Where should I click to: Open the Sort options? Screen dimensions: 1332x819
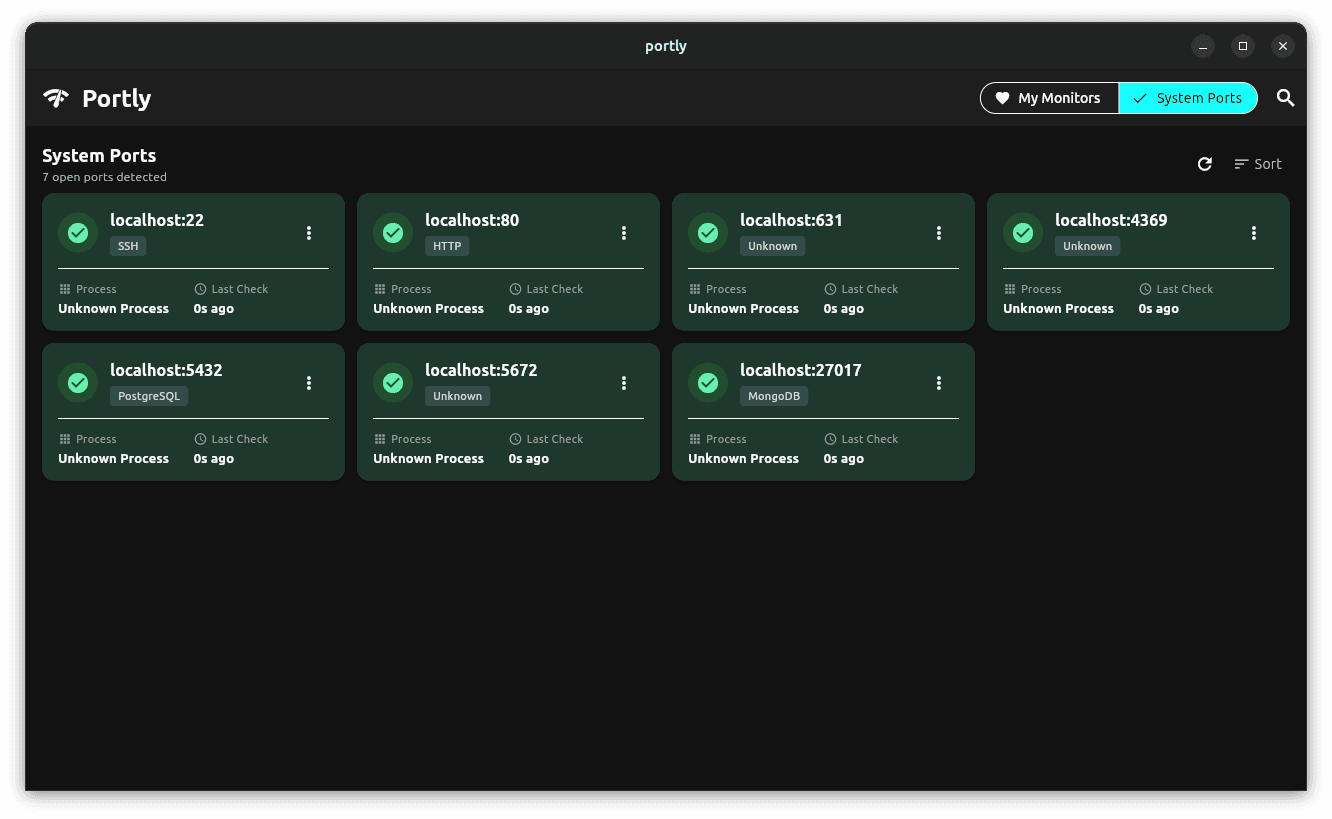pyautogui.click(x=1257, y=163)
